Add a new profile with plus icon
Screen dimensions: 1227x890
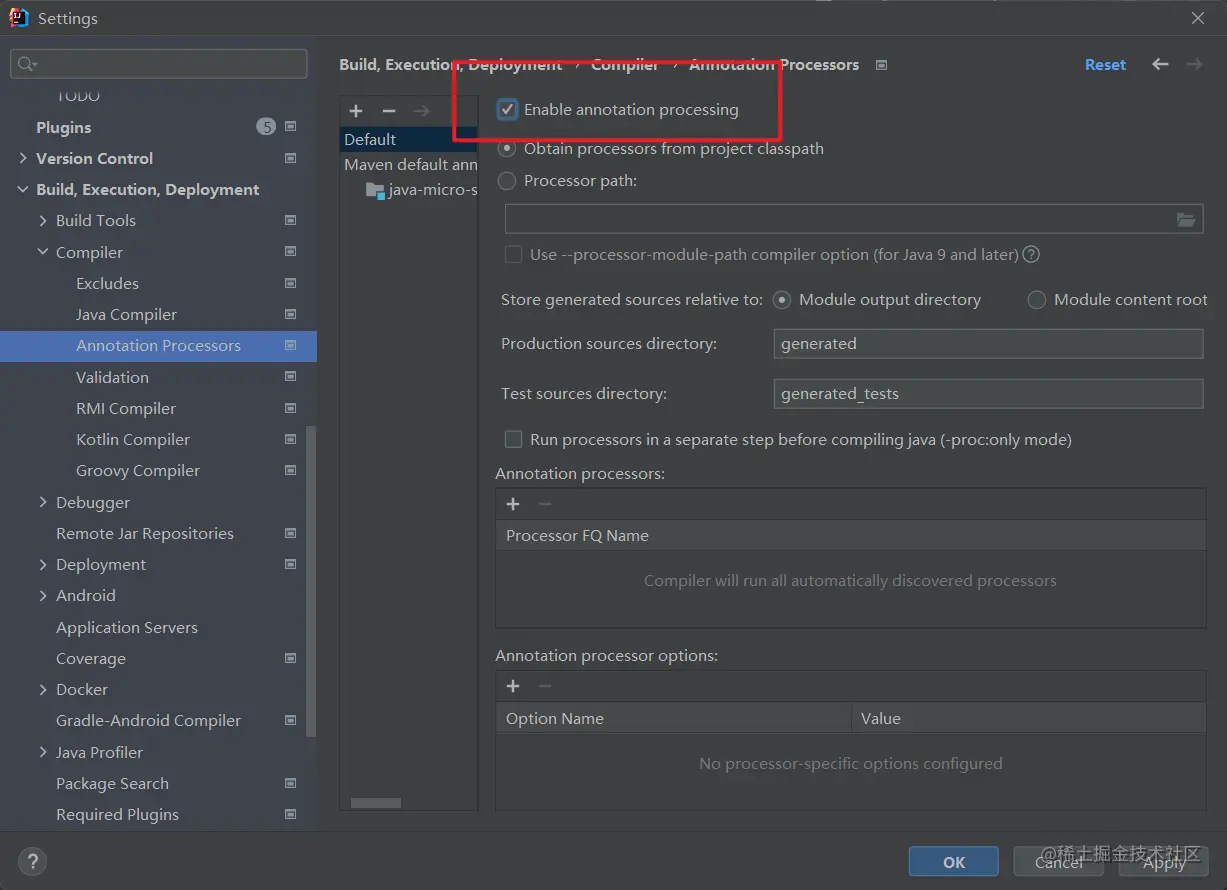tap(356, 111)
